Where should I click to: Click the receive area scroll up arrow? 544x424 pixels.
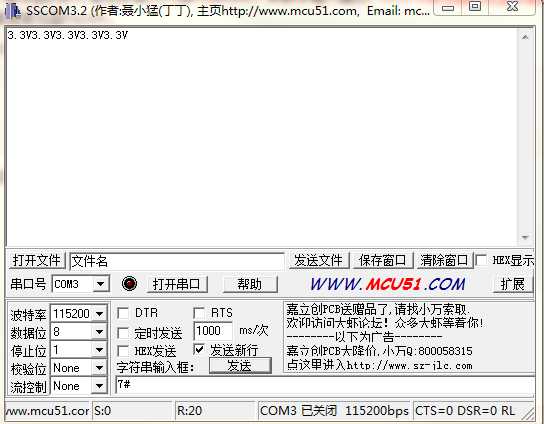525,36
